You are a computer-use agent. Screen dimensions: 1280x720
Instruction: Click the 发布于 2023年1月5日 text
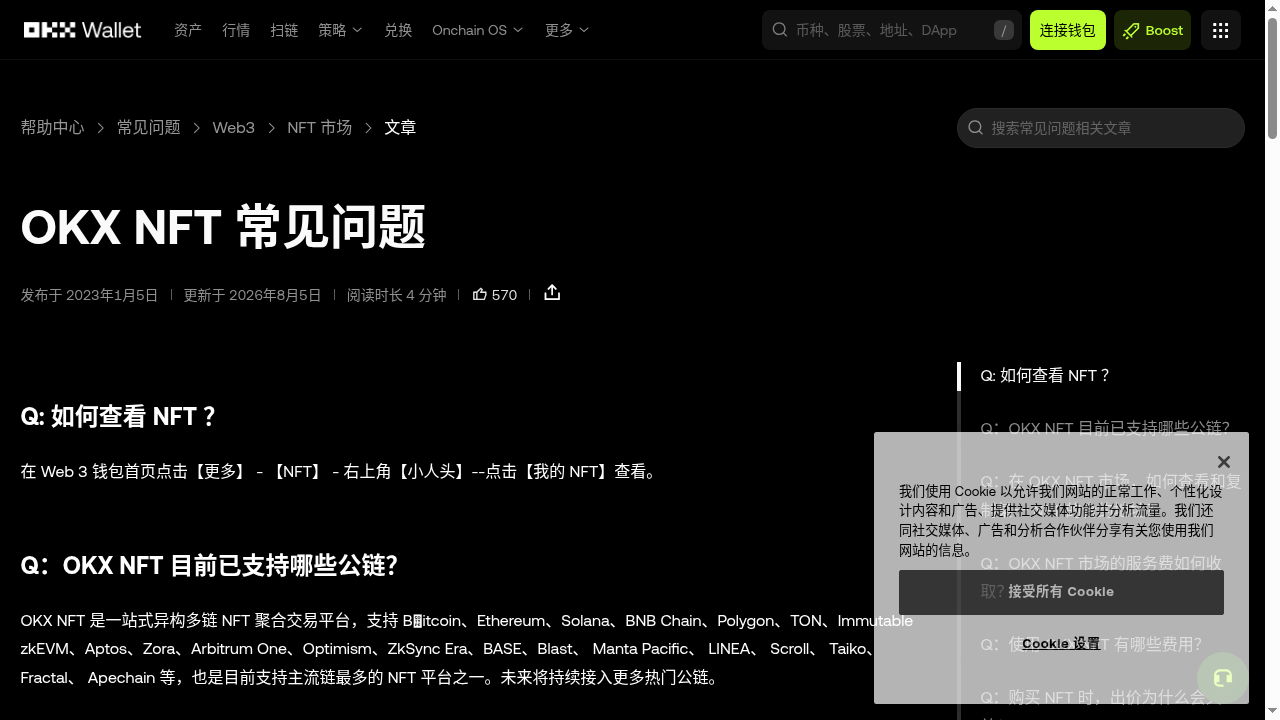point(89,295)
